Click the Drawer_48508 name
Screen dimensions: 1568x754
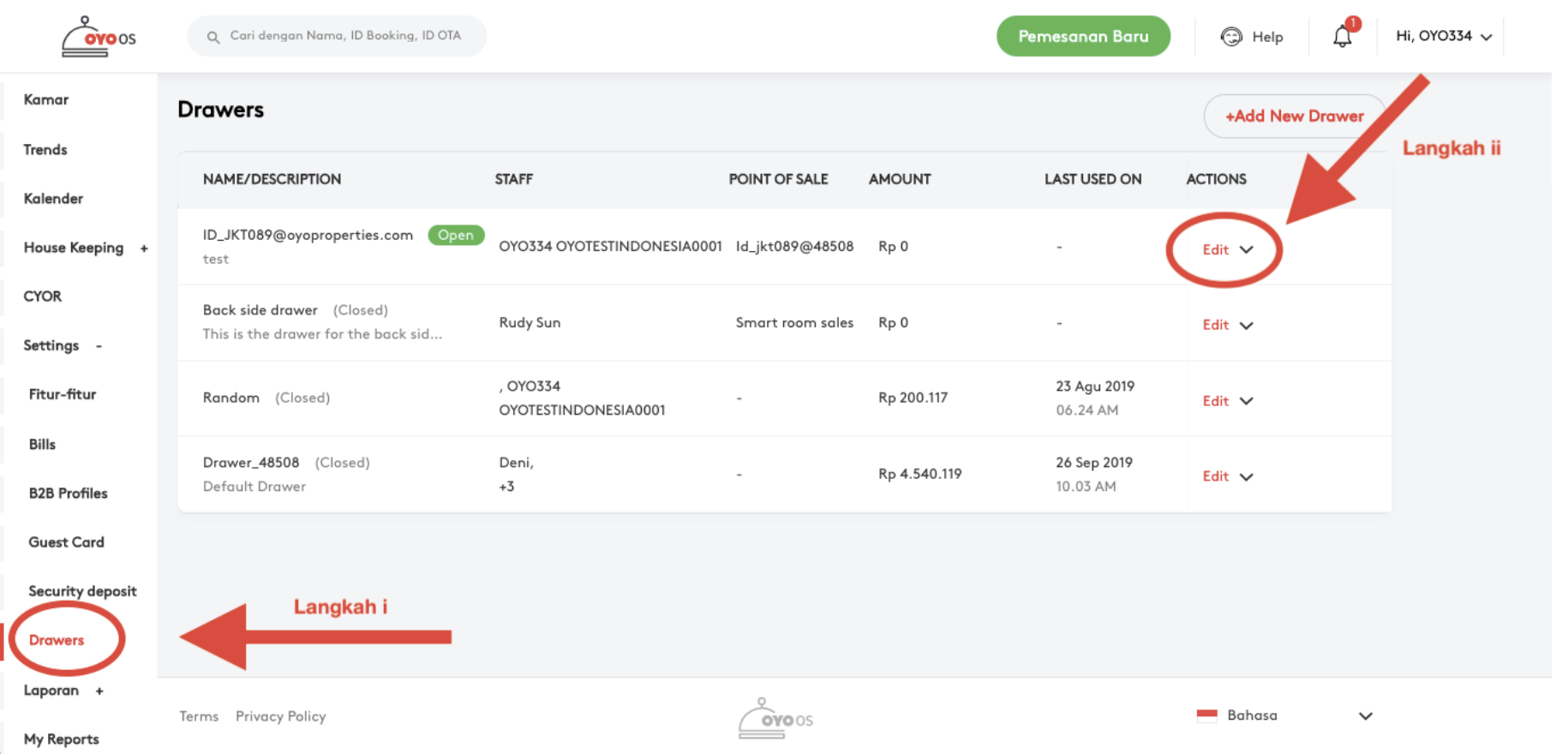[251, 463]
